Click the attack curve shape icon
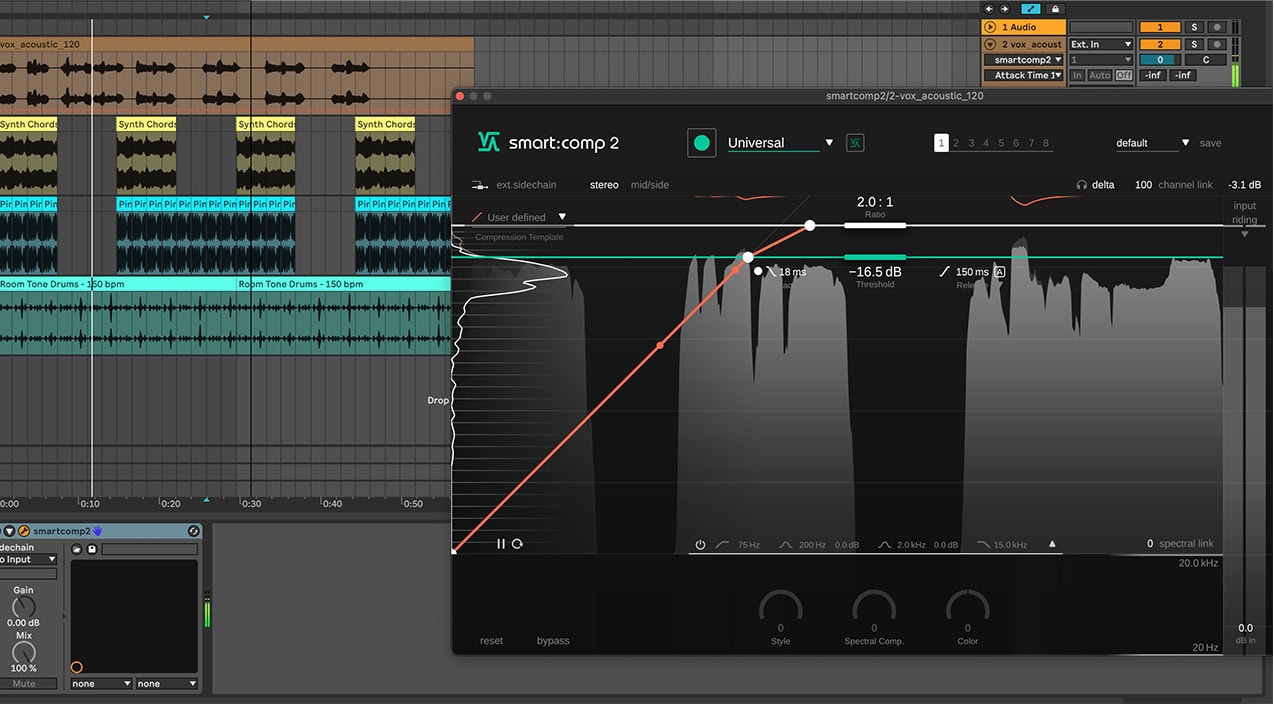This screenshot has height=704, width=1274. [x=771, y=272]
